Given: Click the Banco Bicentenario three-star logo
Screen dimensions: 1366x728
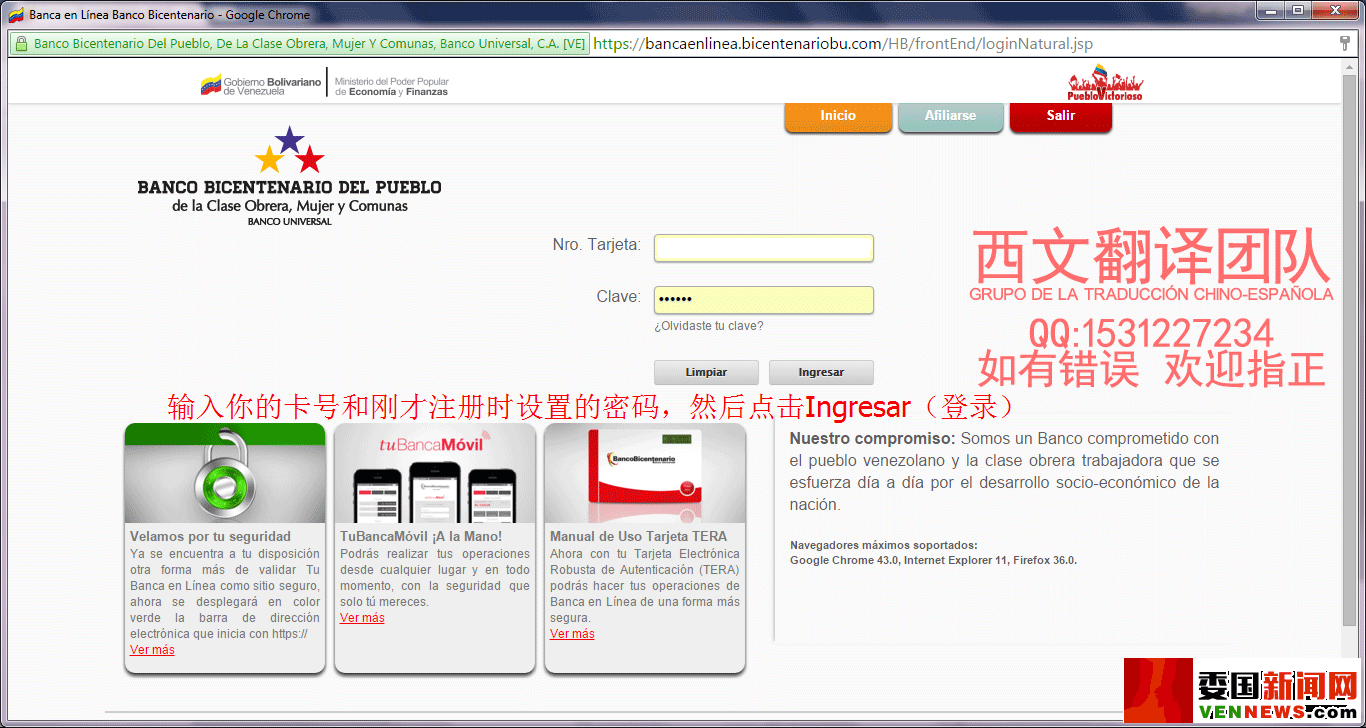Looking at the screenshot, I should pyautogui.click(x=290, y=149).
